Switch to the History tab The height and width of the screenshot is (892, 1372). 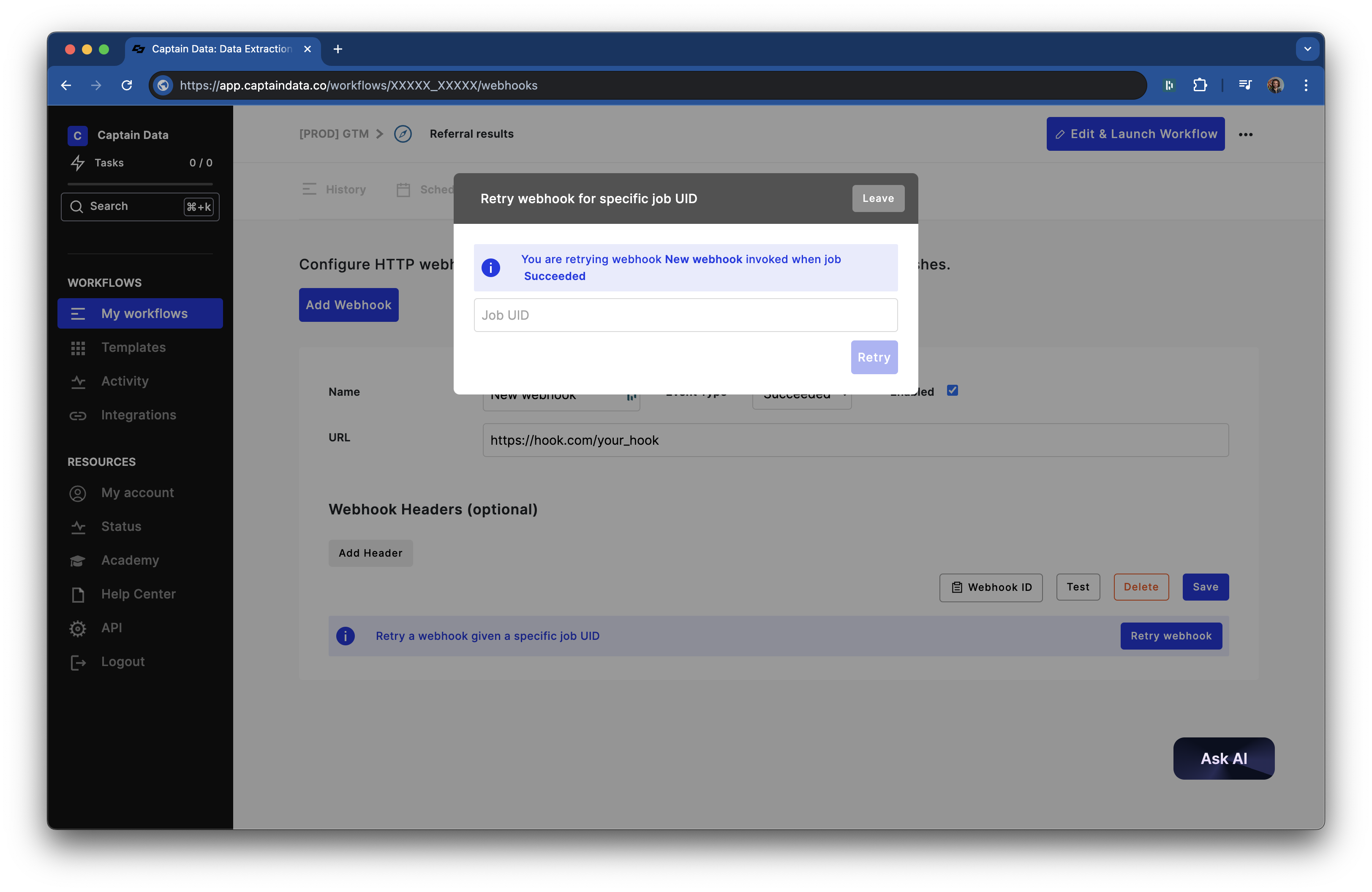[x=335, y=190]
